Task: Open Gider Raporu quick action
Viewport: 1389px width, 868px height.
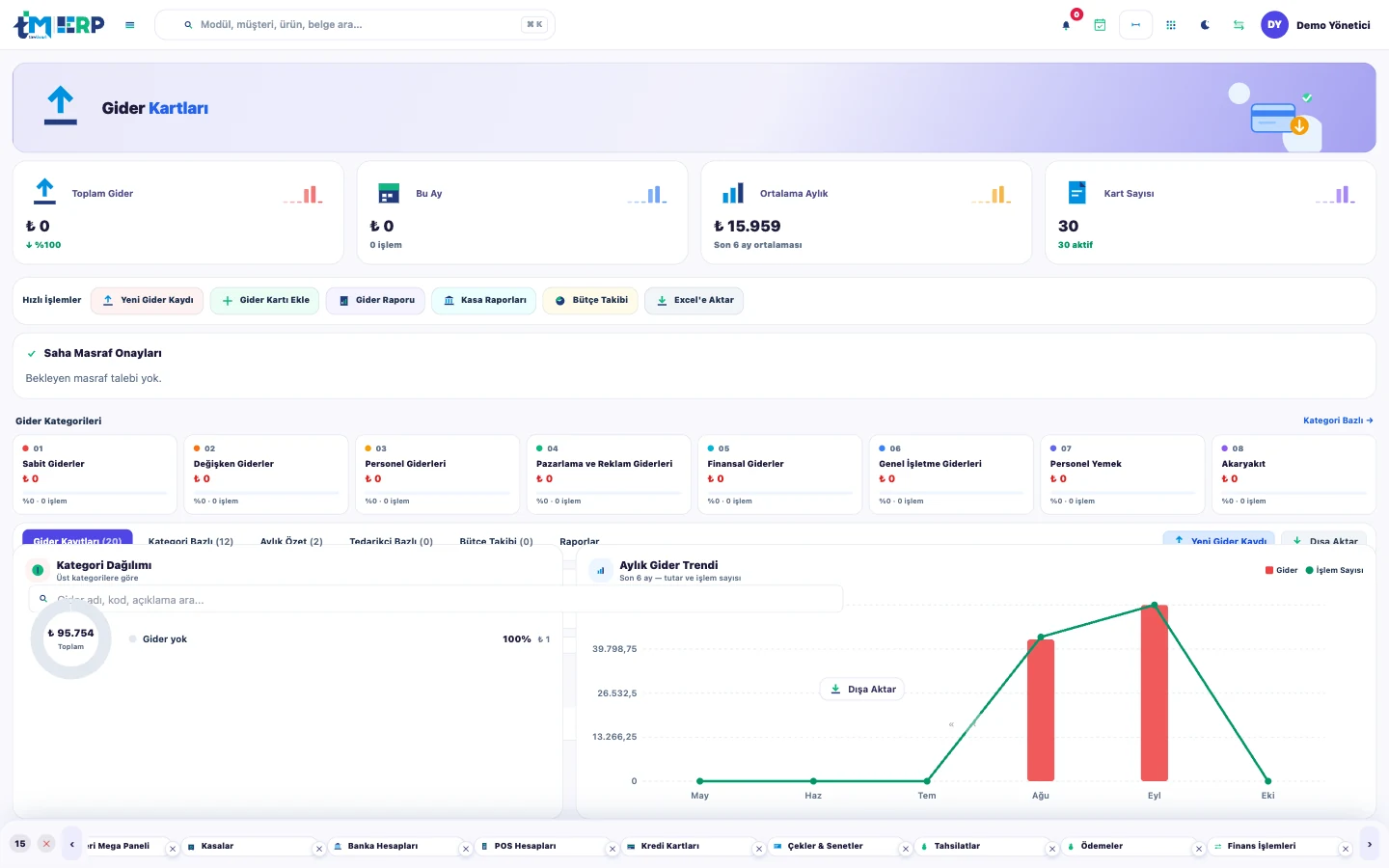Action: click(x=375, y=300)
